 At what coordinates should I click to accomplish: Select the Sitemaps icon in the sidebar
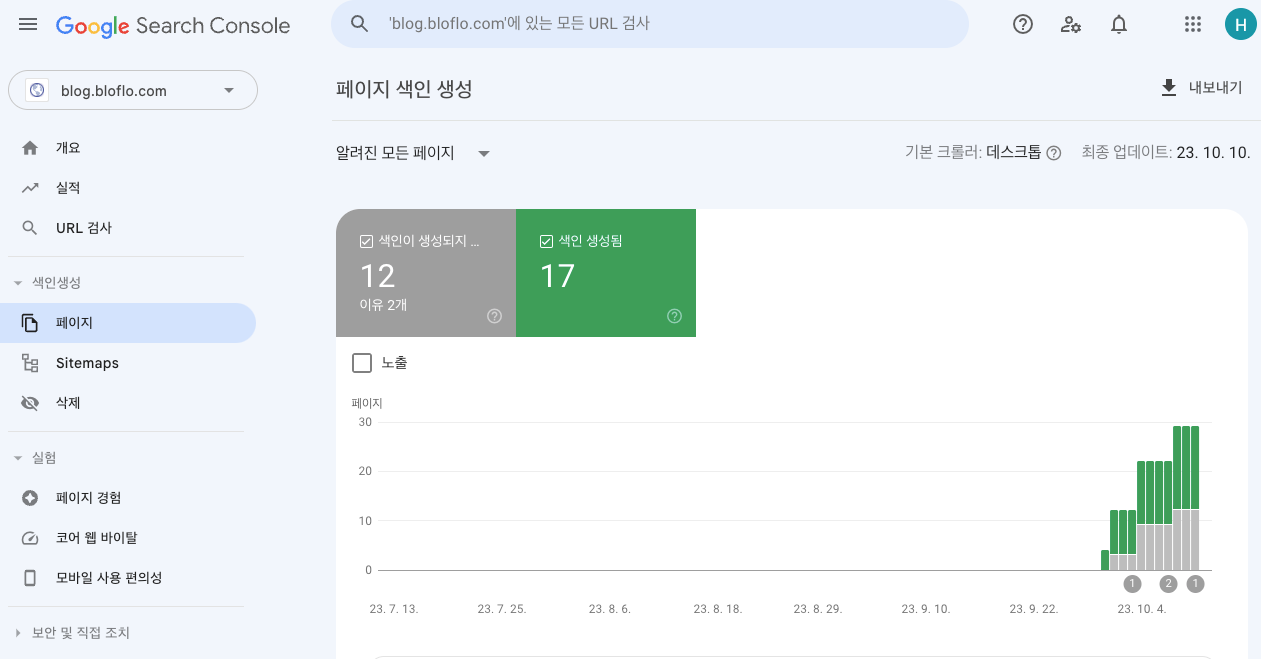pos(32,362)
